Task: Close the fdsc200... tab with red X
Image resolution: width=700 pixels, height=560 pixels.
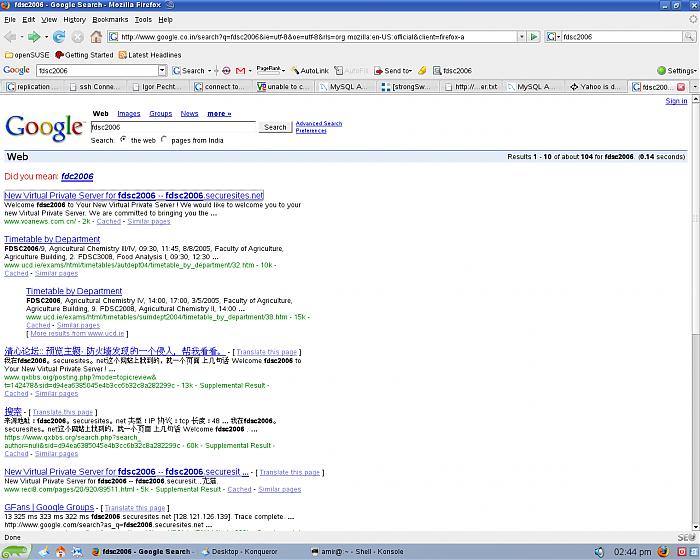Action: coord(681,87)
